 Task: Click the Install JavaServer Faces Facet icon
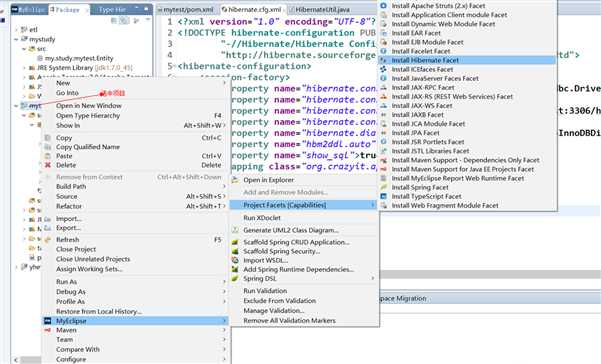(x=383, y=78)
